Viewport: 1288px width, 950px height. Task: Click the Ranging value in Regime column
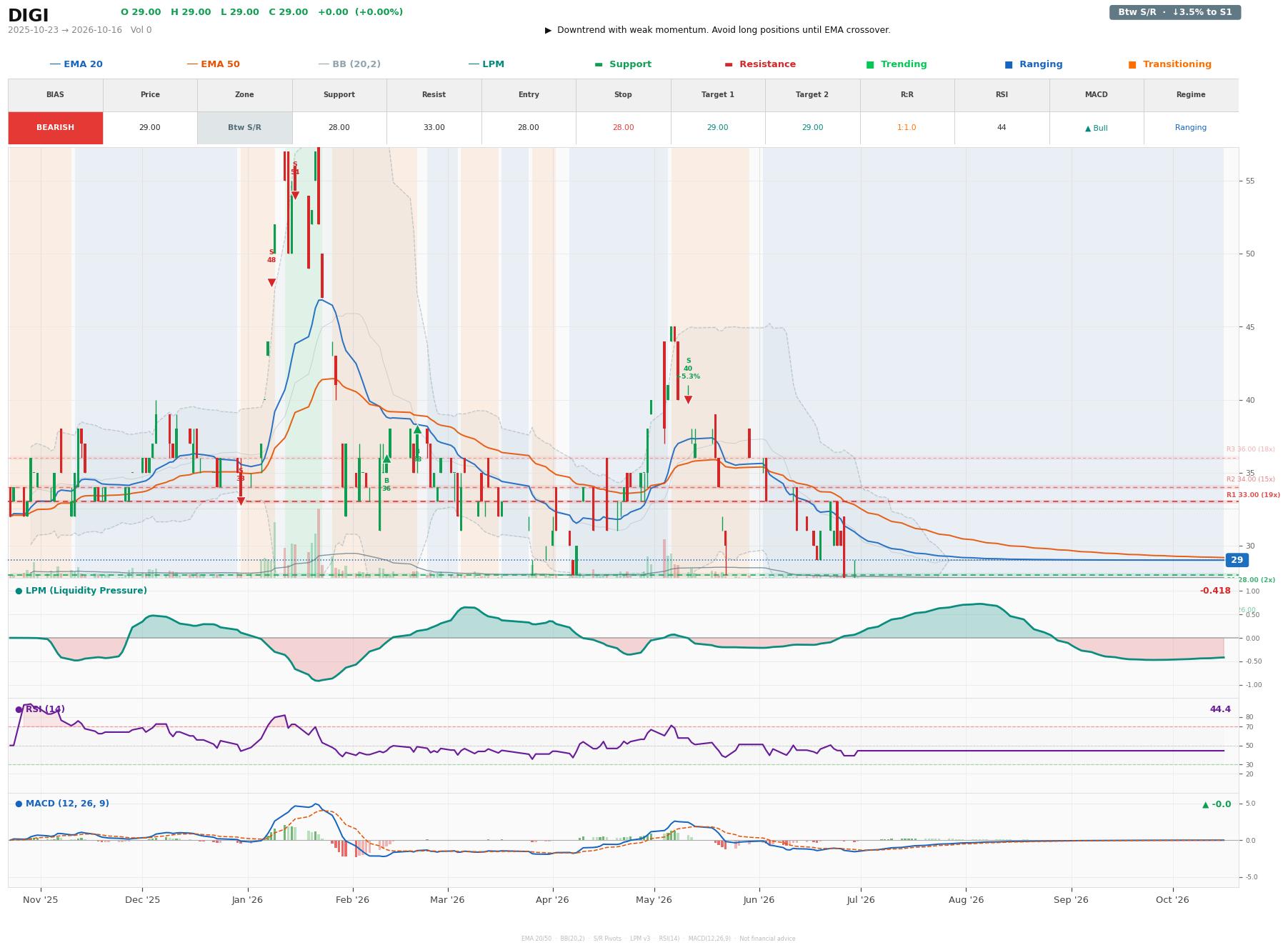pyautogui.click(x=1191, y=128)
